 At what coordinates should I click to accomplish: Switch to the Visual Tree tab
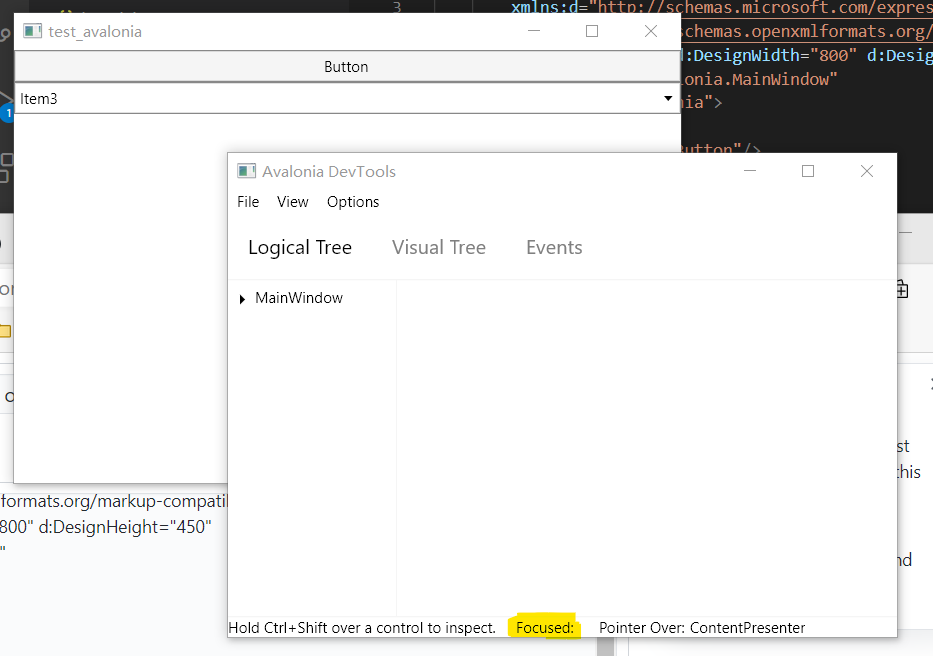pyautogui.click(x=438, y=247)
